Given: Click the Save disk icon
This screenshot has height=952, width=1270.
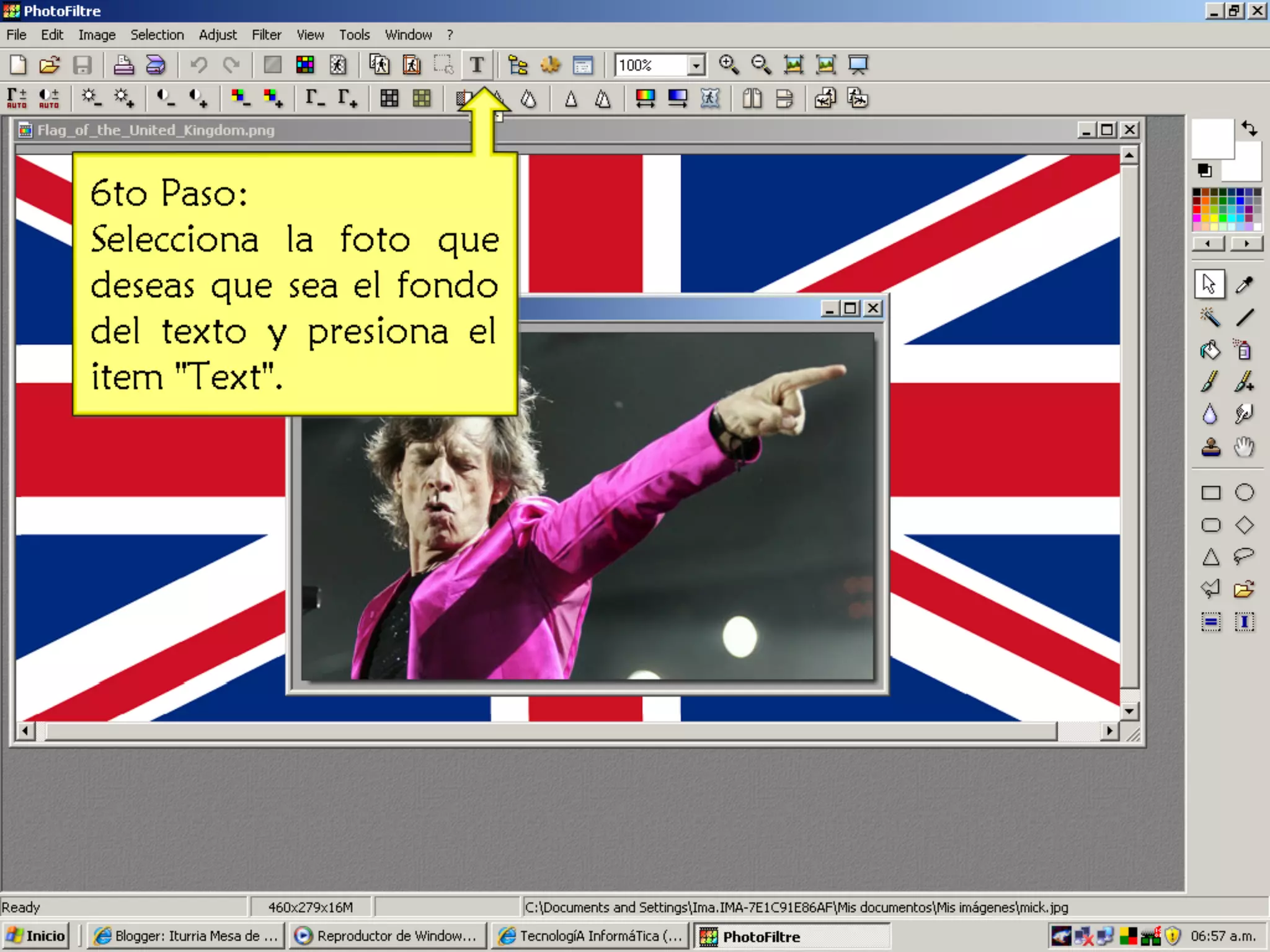Looking at the screenshot, I should (82, 64).
